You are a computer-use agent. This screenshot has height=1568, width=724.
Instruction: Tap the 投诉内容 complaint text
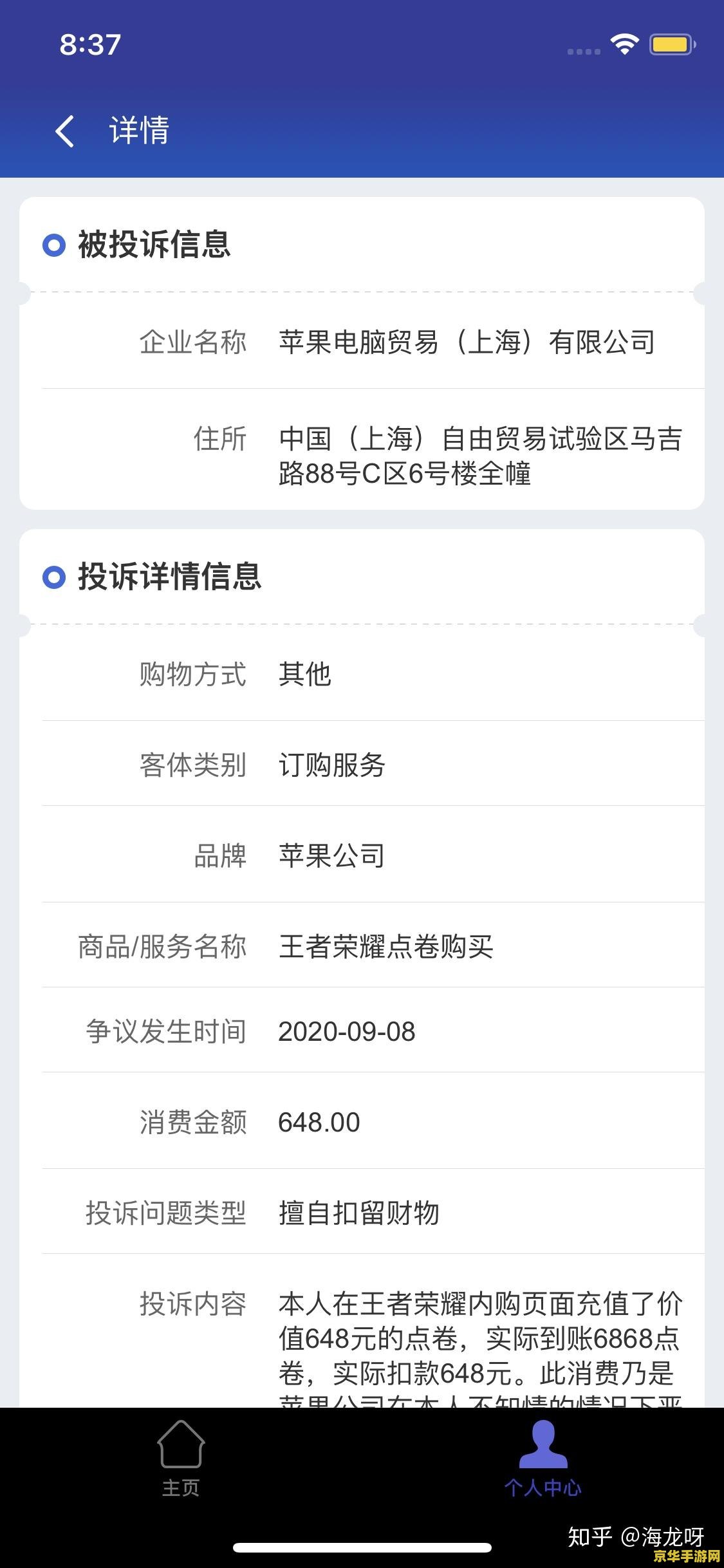pyautogui.click(x=481, y=1347)
